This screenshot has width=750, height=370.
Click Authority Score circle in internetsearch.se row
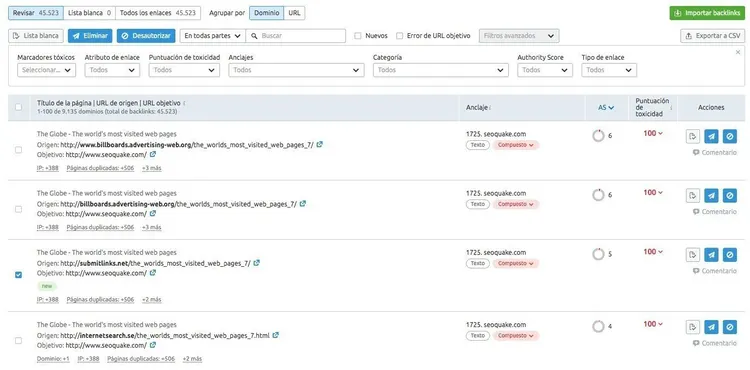(x=598, y=326)
